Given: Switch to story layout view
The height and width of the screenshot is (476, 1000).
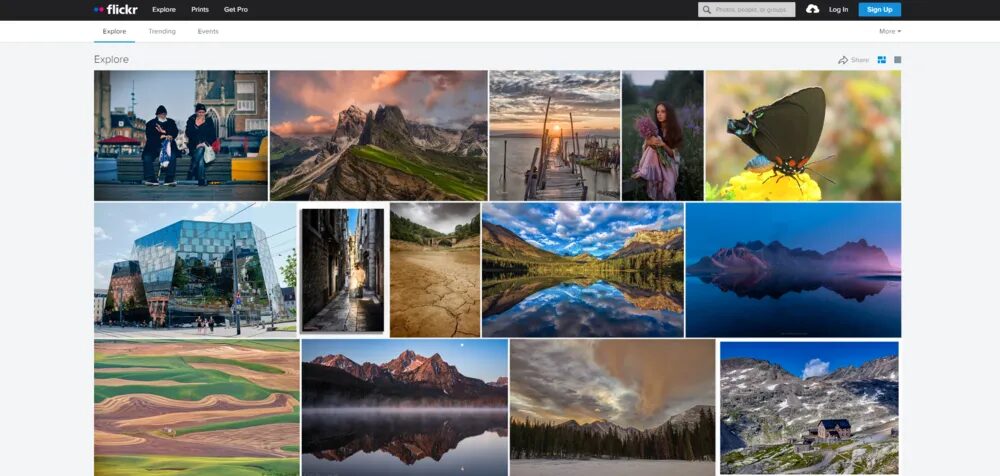Looking at the screenshot, I should [x=897, y=60].
